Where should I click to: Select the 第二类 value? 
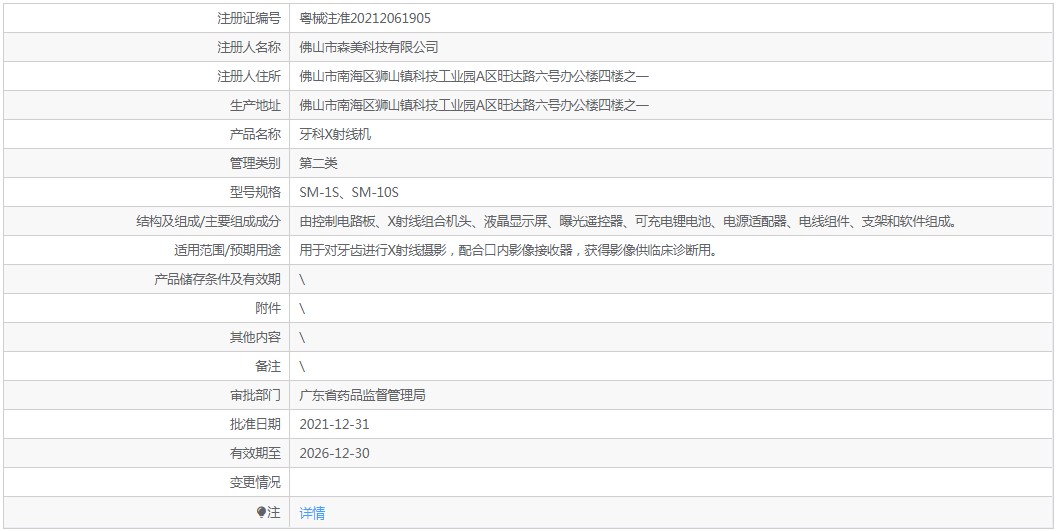(318, 163)
